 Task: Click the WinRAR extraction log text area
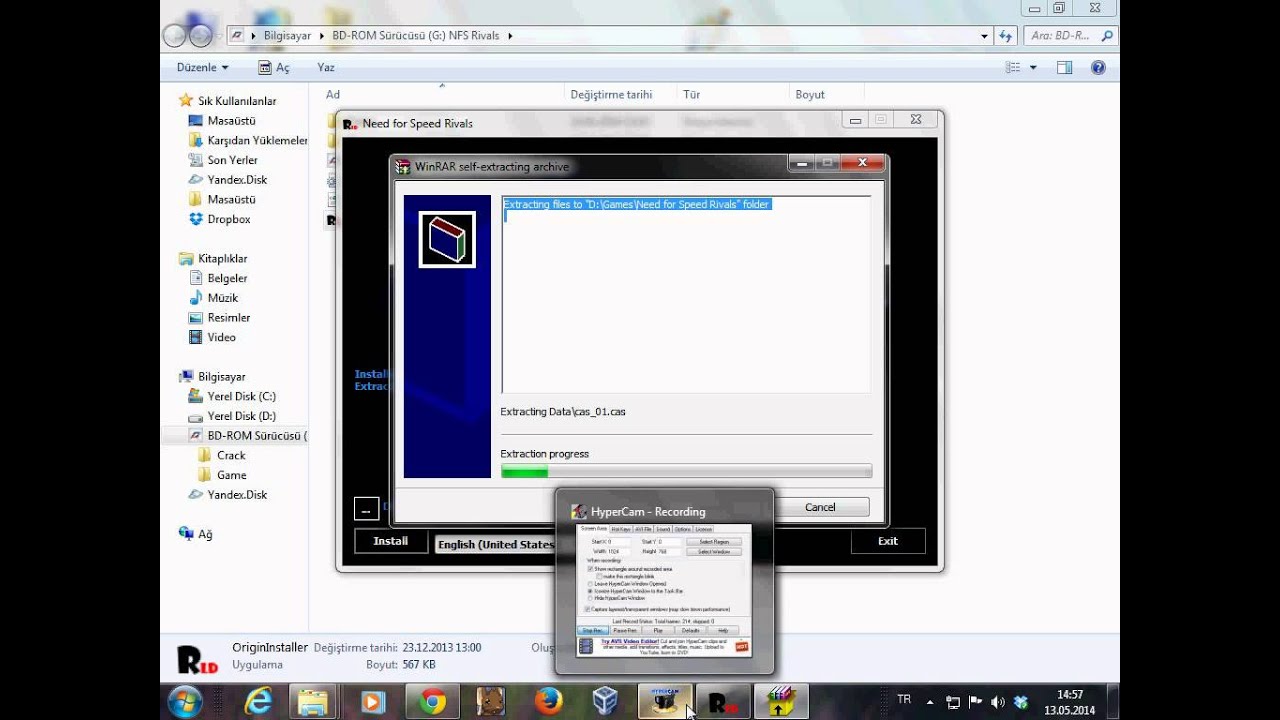pos(686,294)
